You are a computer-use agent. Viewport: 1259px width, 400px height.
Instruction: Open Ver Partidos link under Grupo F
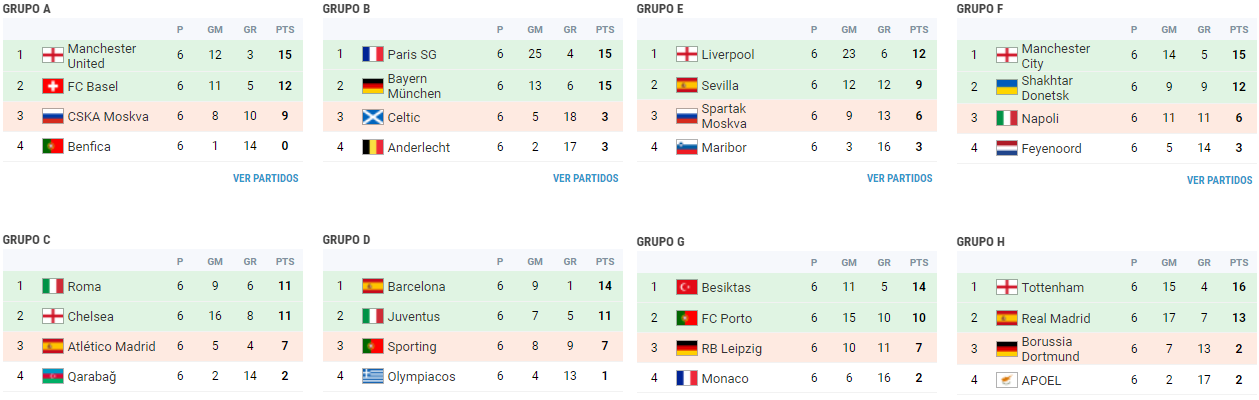[1219, 181]
